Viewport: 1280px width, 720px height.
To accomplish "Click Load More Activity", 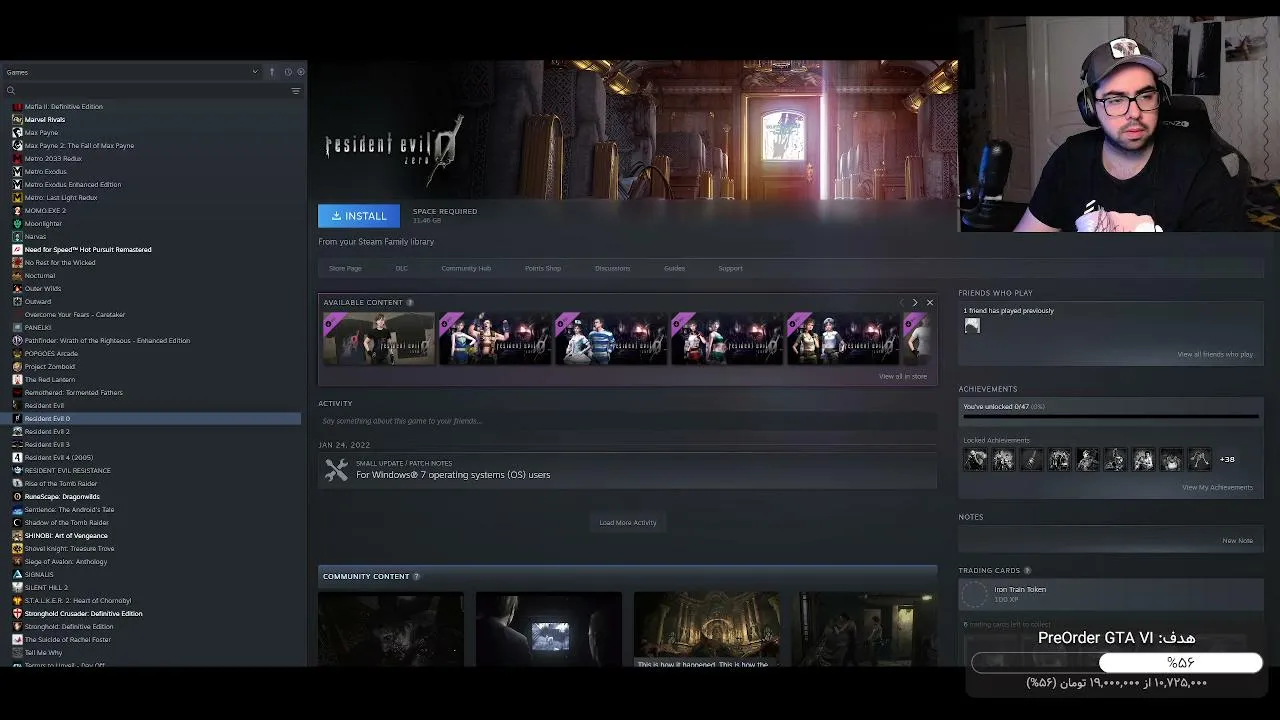I will tap(628, 522).
